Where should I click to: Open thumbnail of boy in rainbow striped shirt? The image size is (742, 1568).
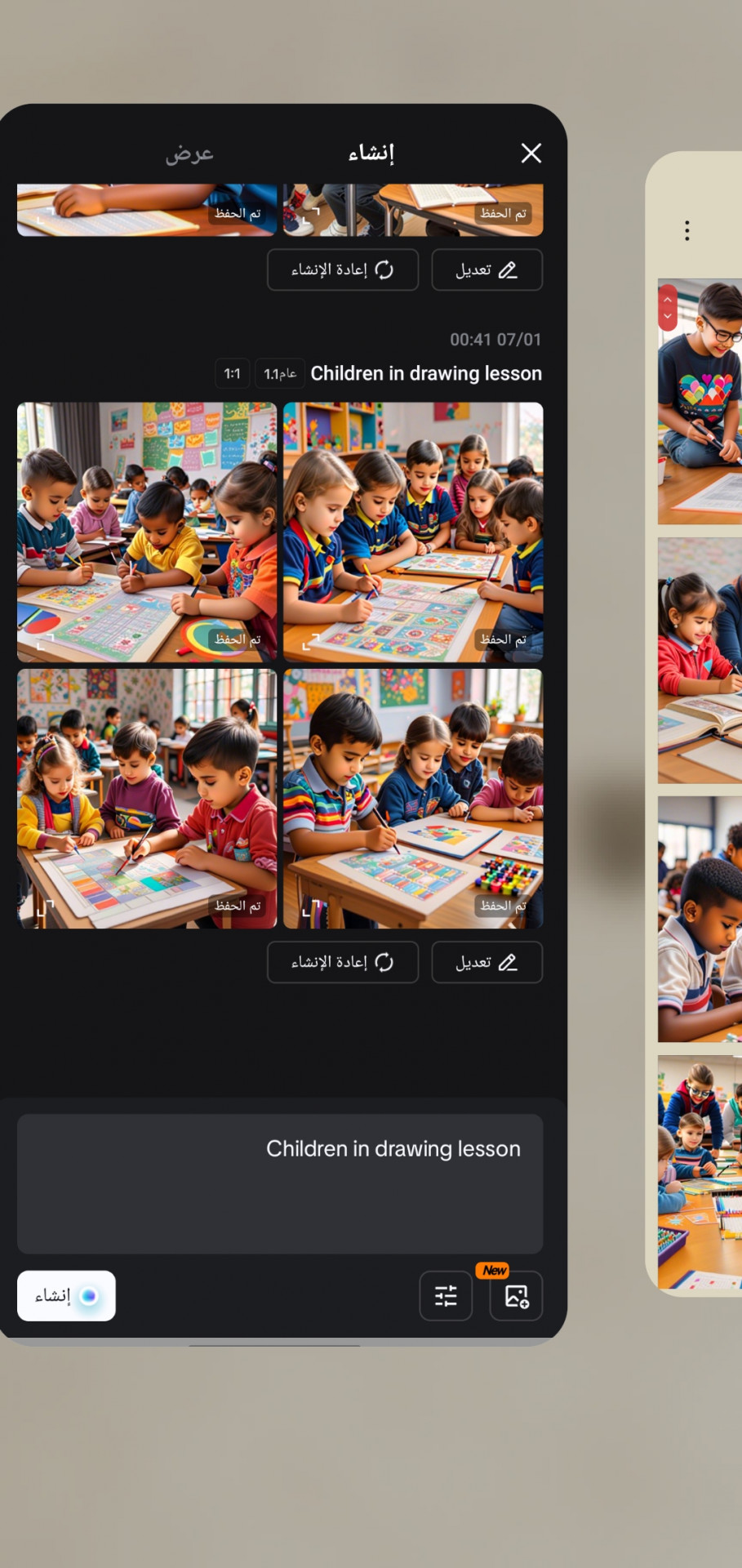pos(413,799)
